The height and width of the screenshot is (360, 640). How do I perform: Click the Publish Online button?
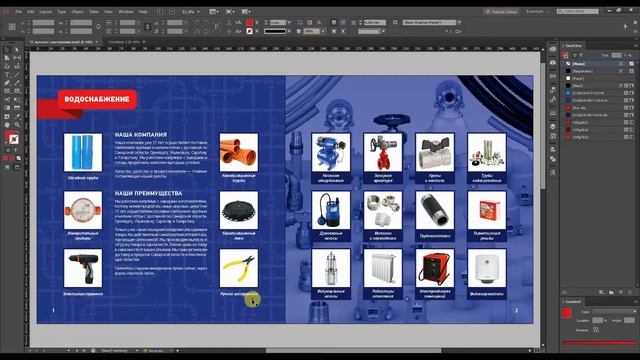pyautogui.click(x=501, y=11)
